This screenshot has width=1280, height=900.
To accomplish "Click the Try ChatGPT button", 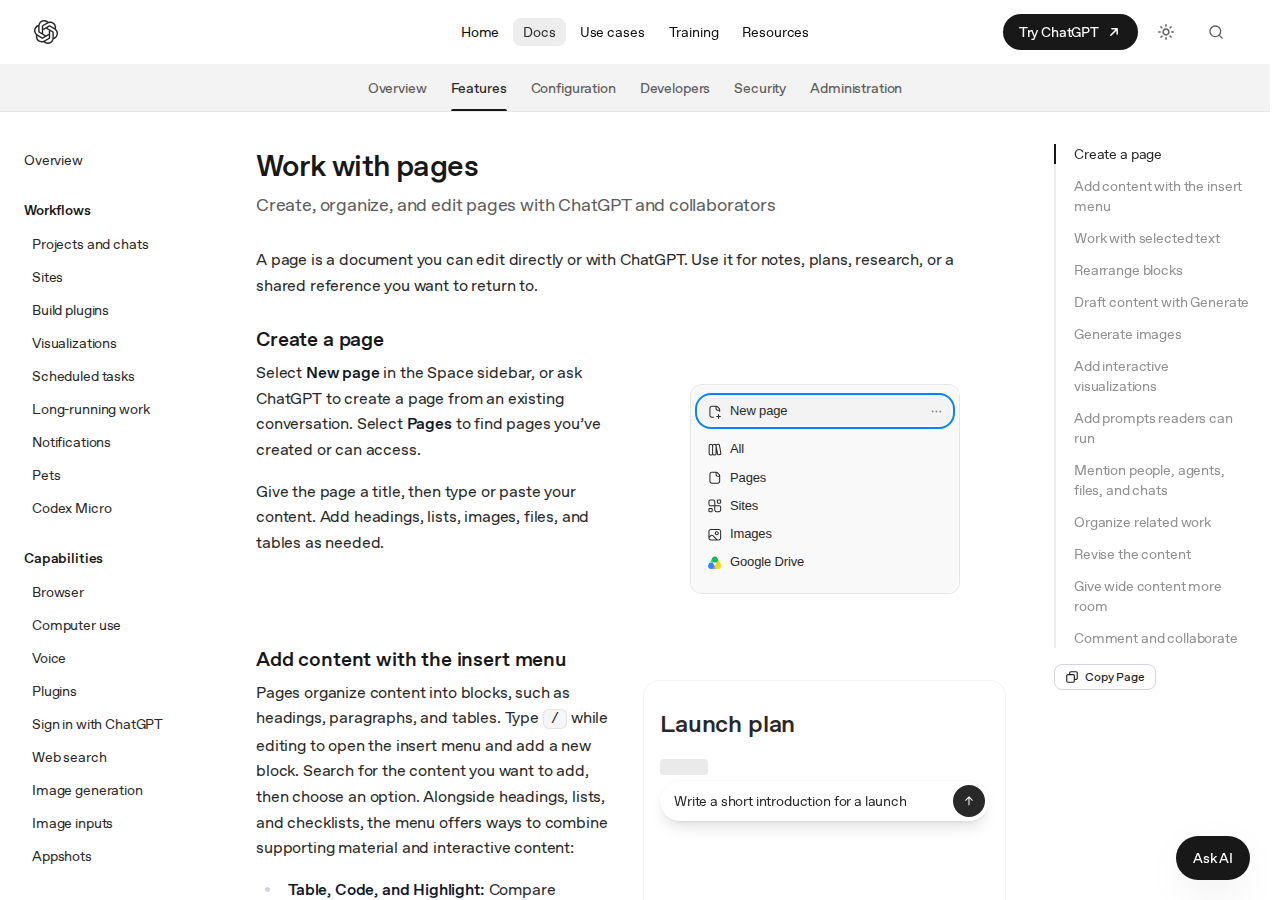I will point(1070,32).
